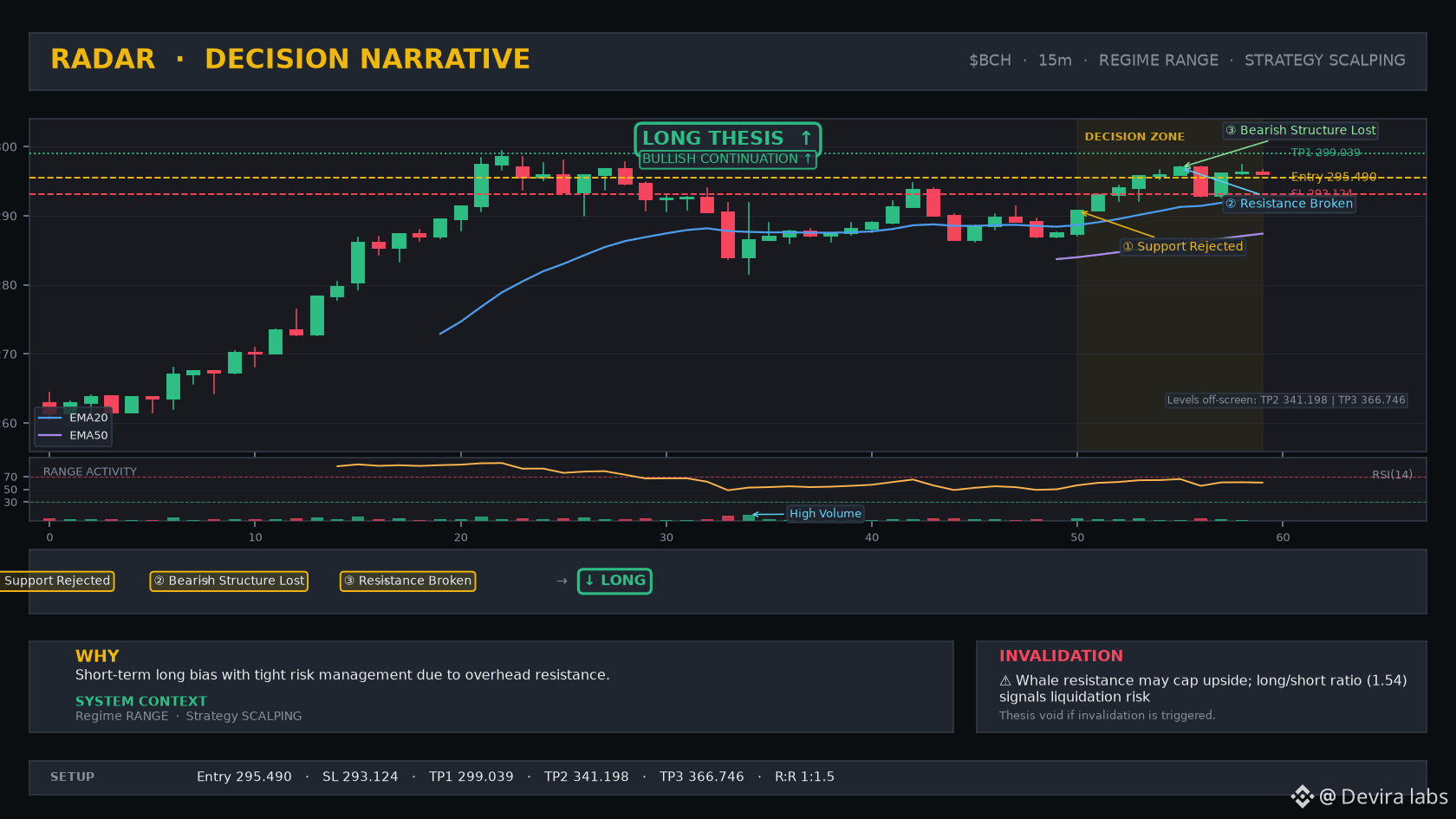Click the WHY heading
Screen dimensions: 1456x819
97,656
